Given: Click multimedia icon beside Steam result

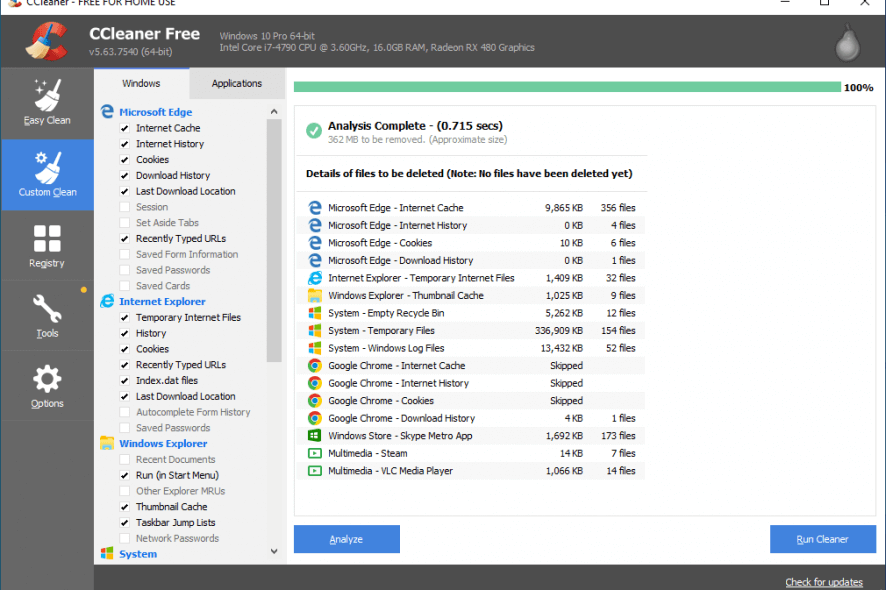Looking at the screenshot, I should pos(315,453).
